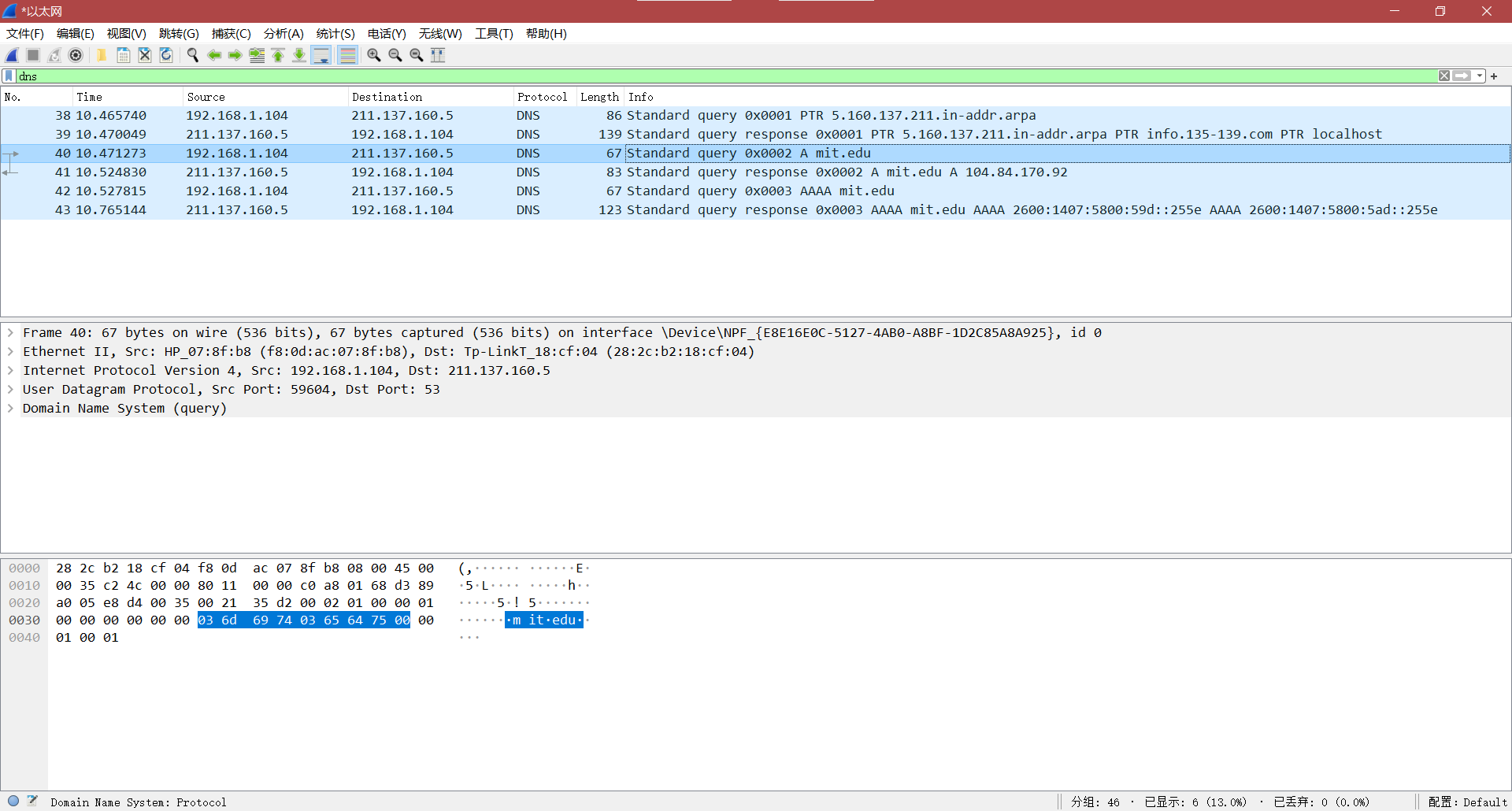This screenshot has width=1512, height=811.
Task: Toggle auto-scroll during live capture
Action: pyautogui.click(x=321, y=55)
